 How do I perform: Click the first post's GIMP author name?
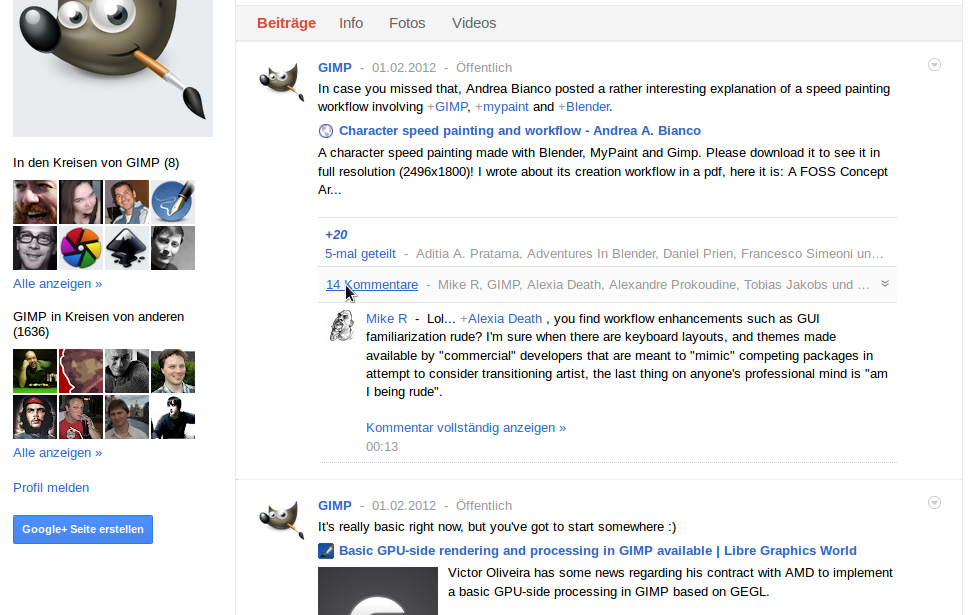click(x=334, y=68)
